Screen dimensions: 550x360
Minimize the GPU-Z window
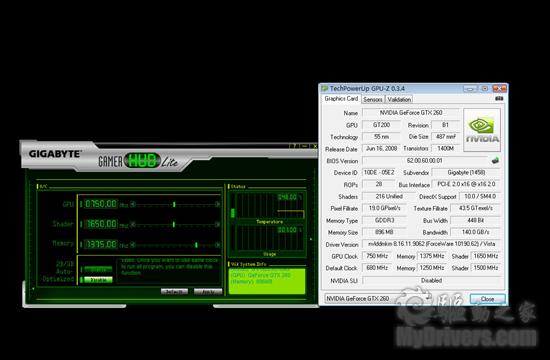[470, 89]
